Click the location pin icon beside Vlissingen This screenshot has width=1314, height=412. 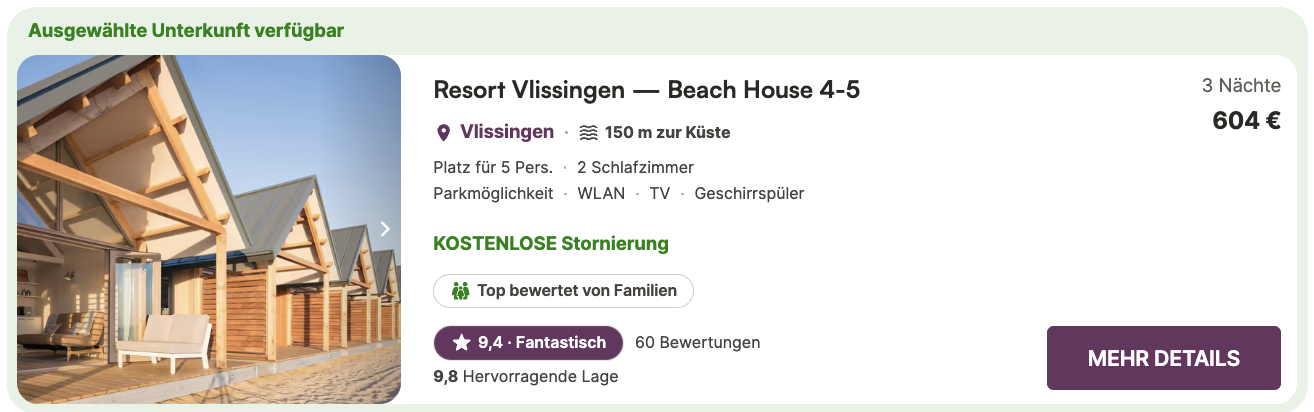pos(444,133)
